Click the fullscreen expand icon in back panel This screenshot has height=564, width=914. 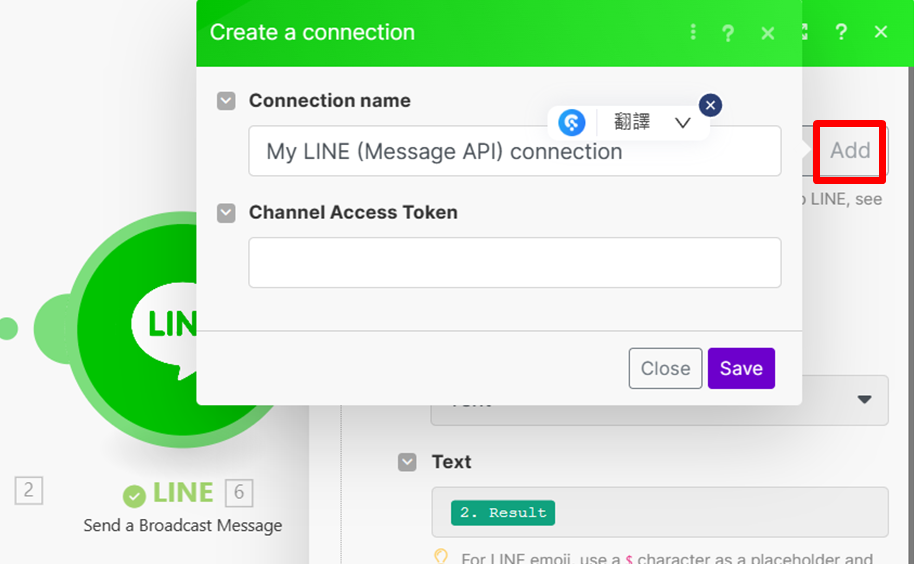click(x=805, y=32)
